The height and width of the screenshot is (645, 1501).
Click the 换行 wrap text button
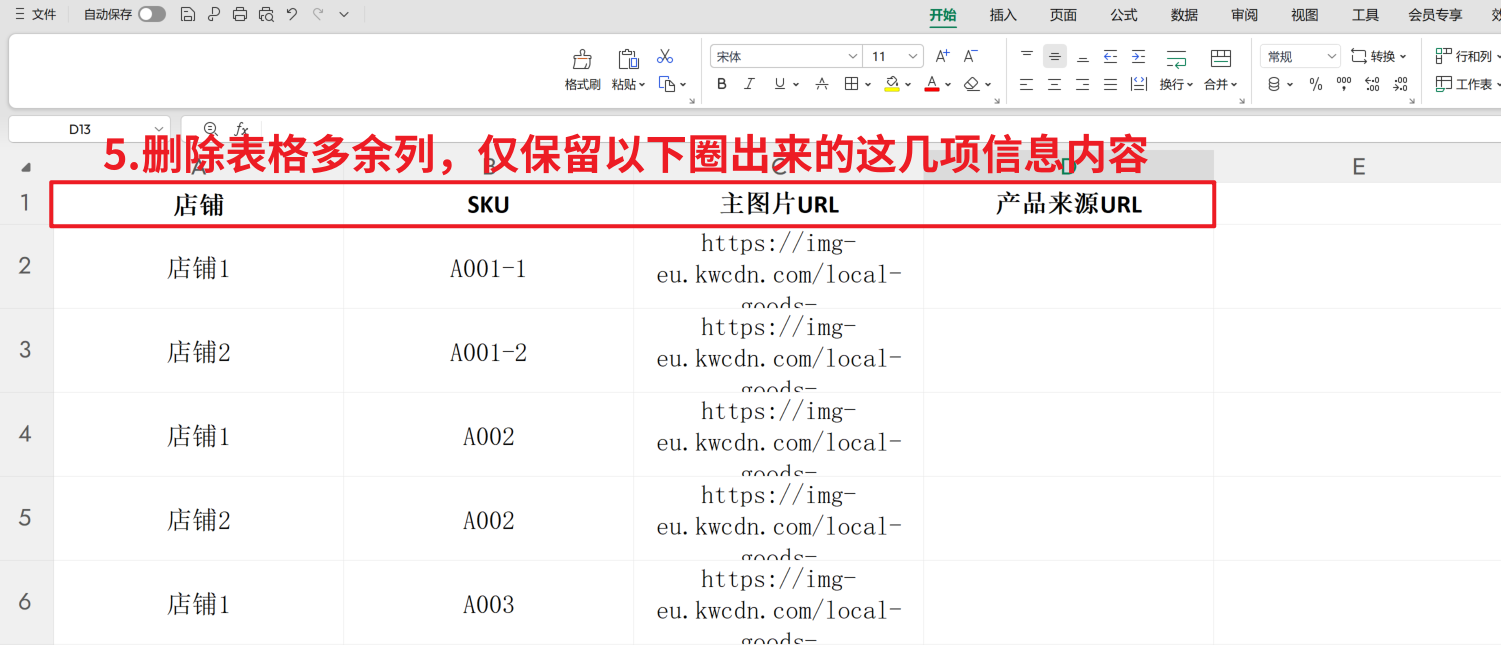(x=1176, y=69)
